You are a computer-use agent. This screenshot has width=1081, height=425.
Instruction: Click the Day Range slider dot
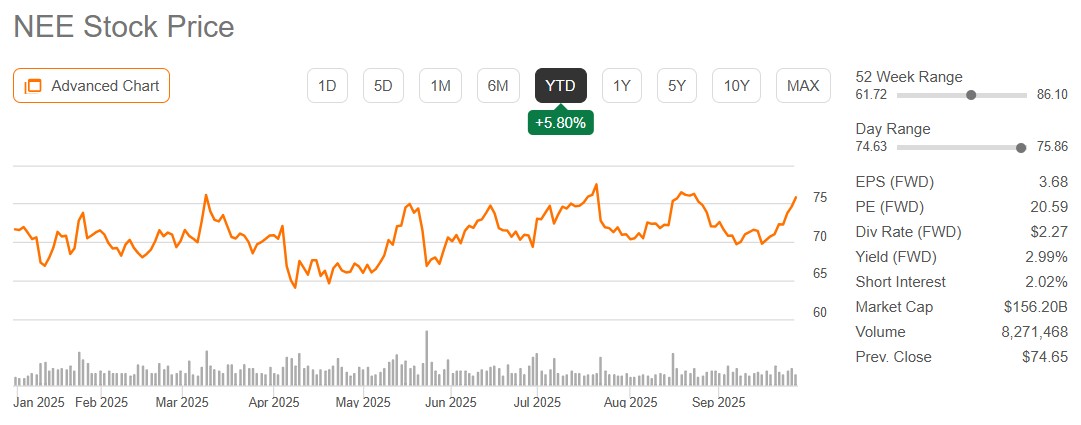1021,147
